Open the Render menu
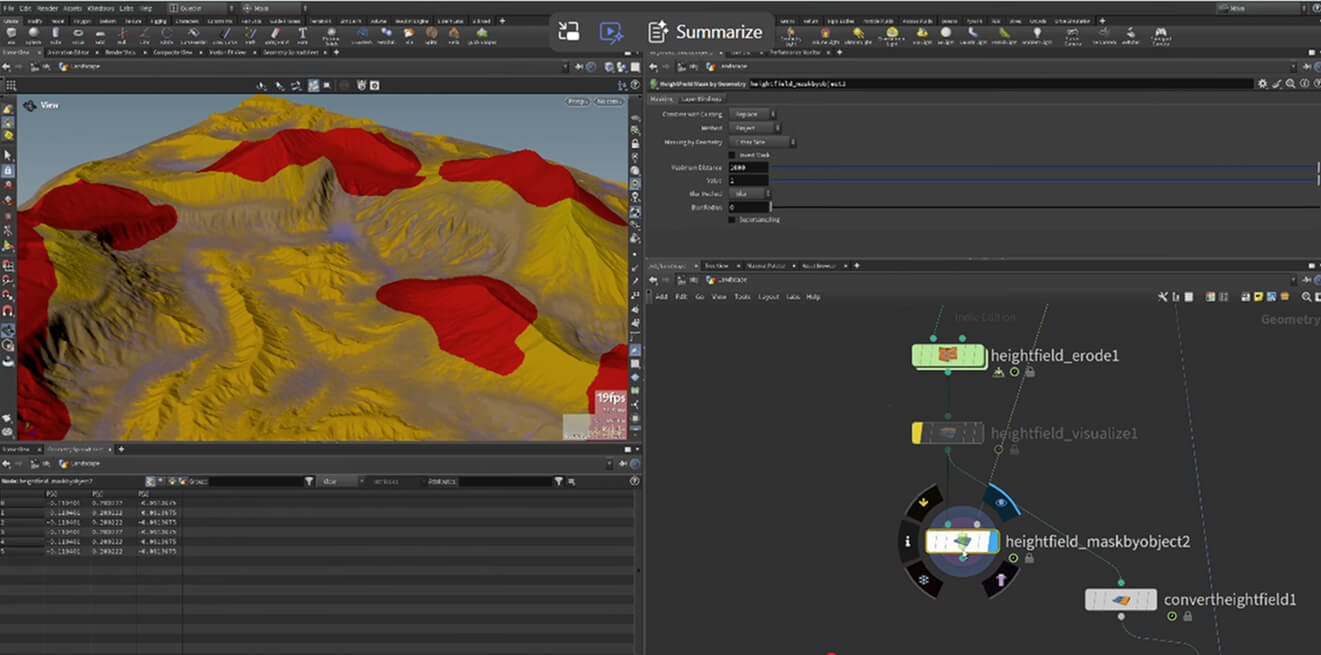 48,8
